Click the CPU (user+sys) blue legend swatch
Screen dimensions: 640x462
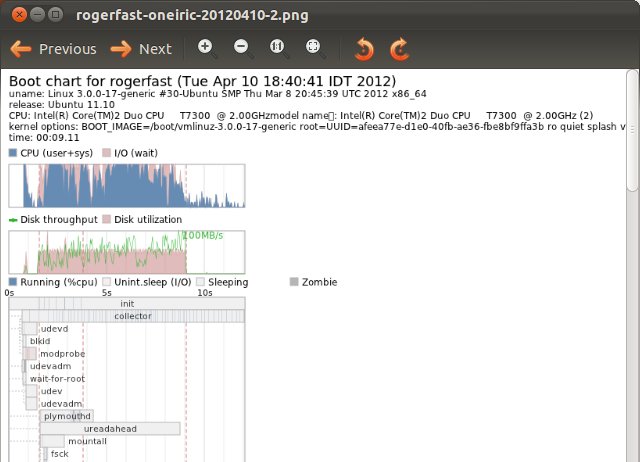tap(13, 153)
